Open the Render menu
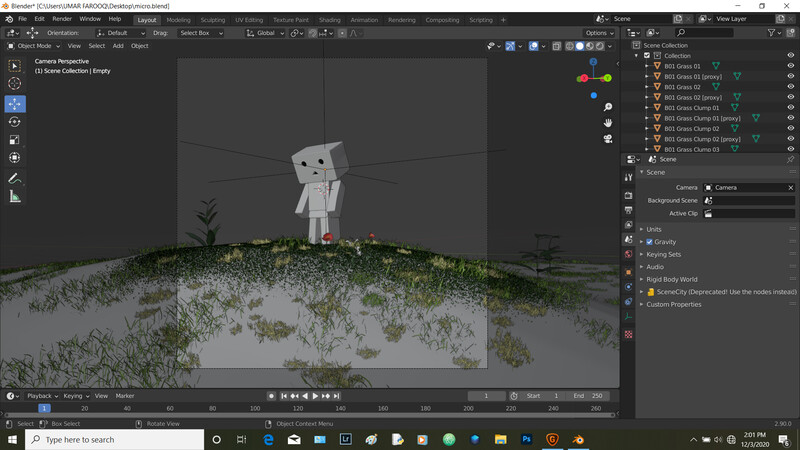 (x=61, y=19)
